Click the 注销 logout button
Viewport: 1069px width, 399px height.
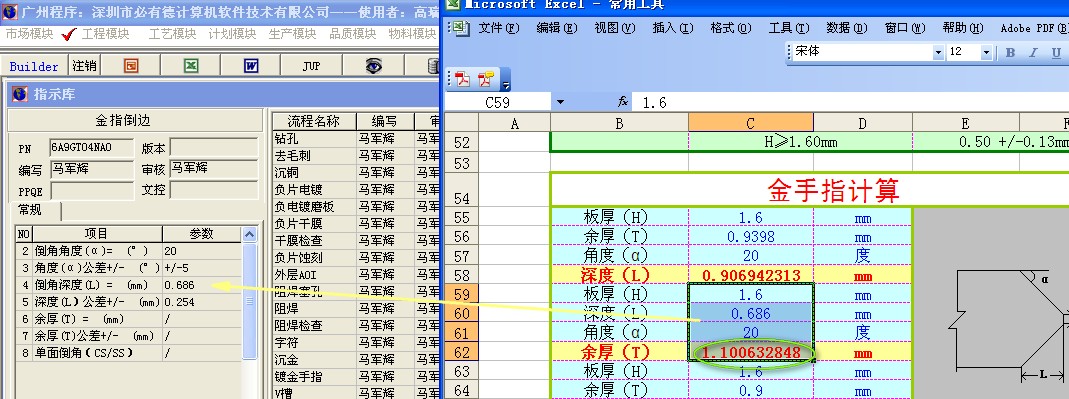point(85,65)
